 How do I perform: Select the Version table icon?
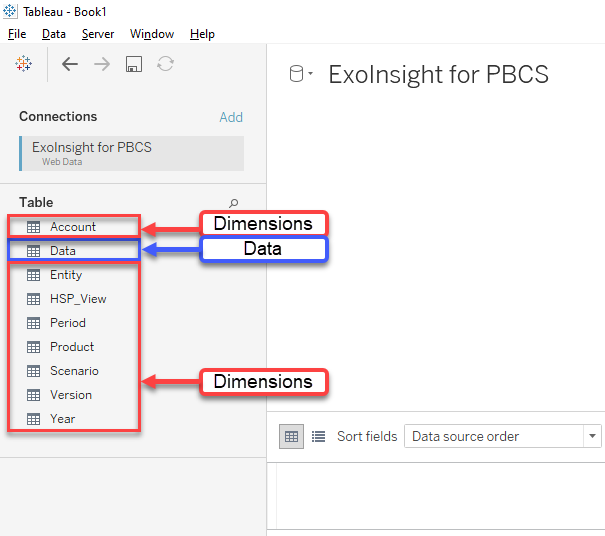[x=33, y=395]
